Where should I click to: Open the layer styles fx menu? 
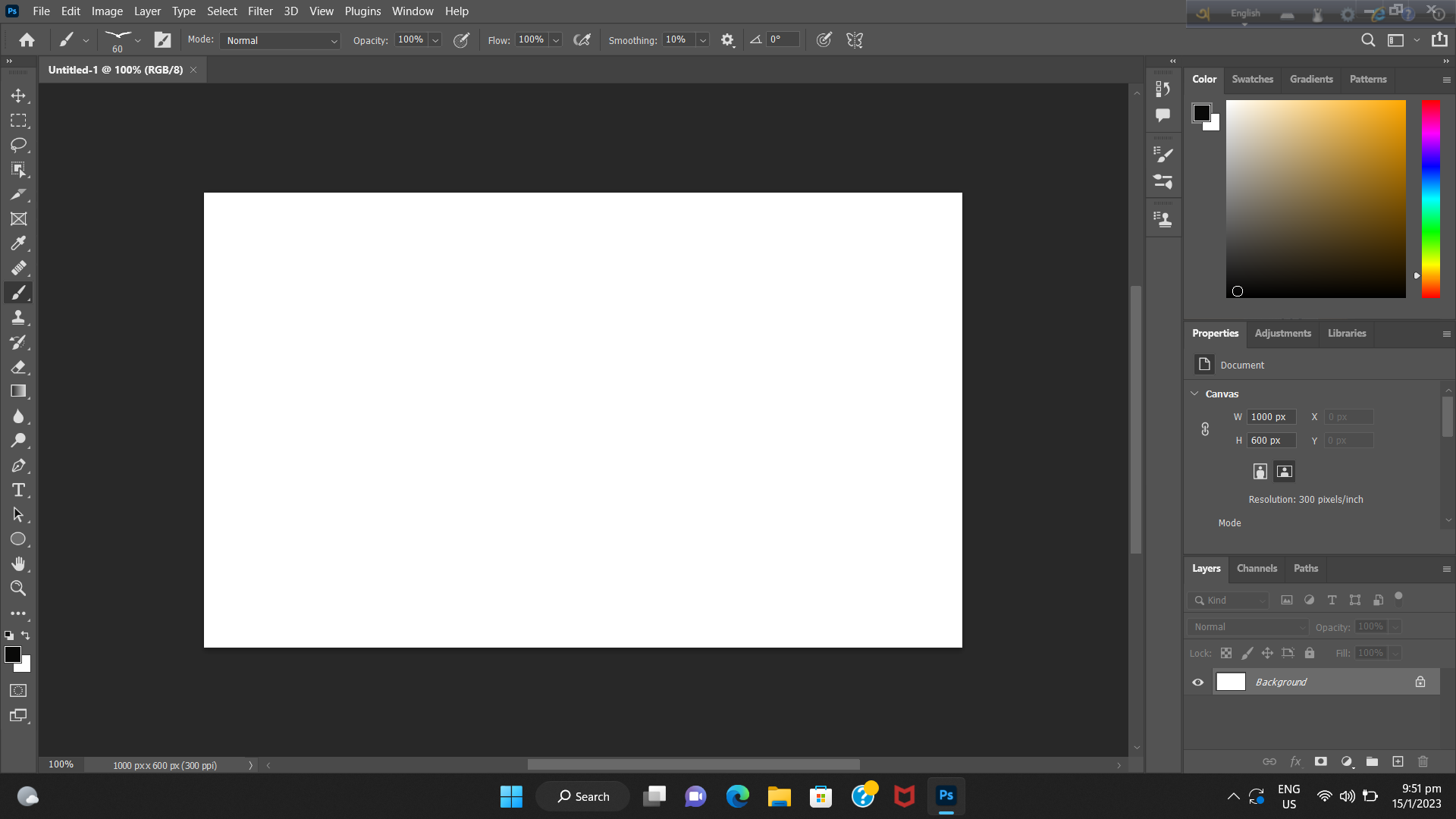1297,761
